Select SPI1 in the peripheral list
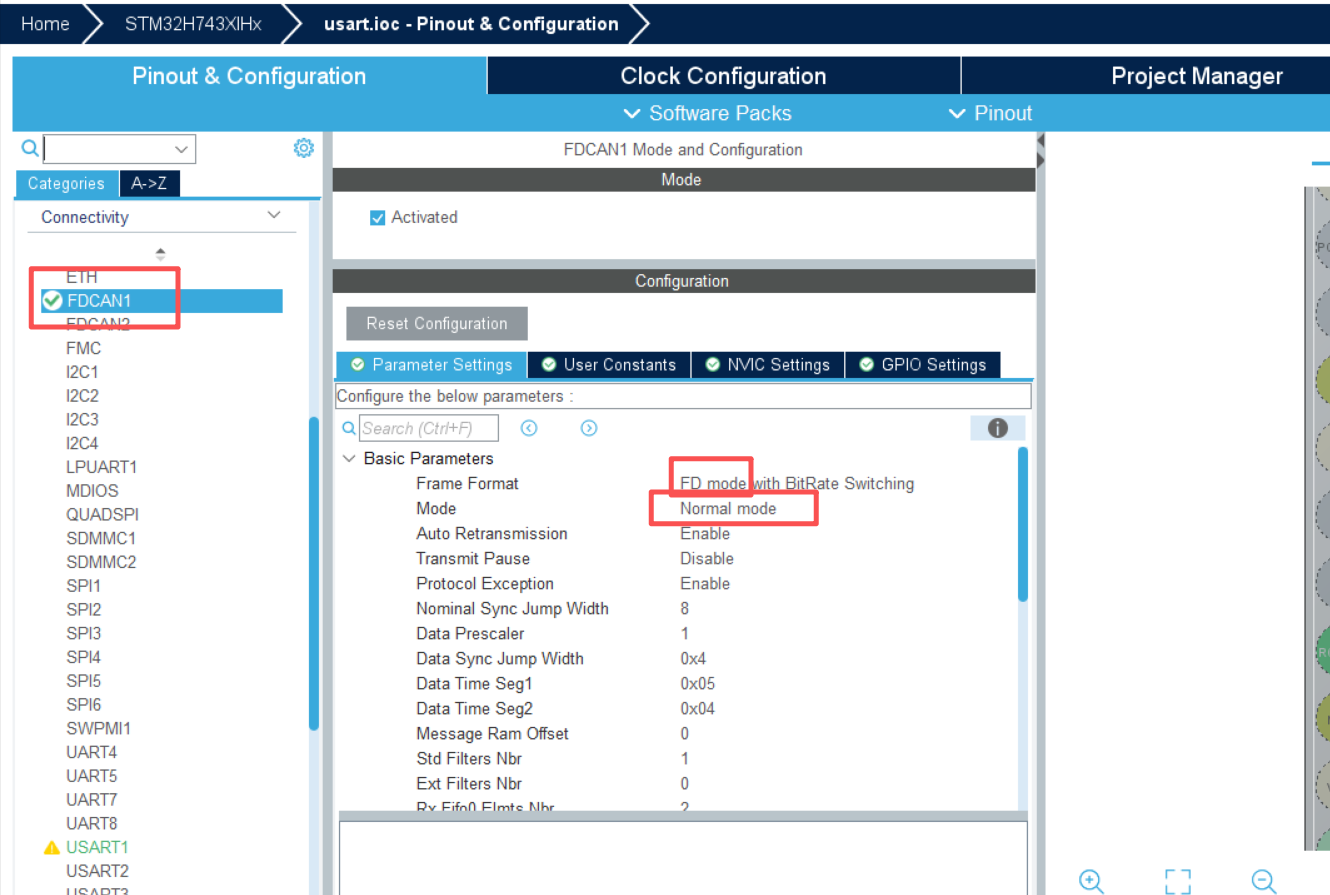The height and width of the screenshot is (895, 1330). point(83,586)
